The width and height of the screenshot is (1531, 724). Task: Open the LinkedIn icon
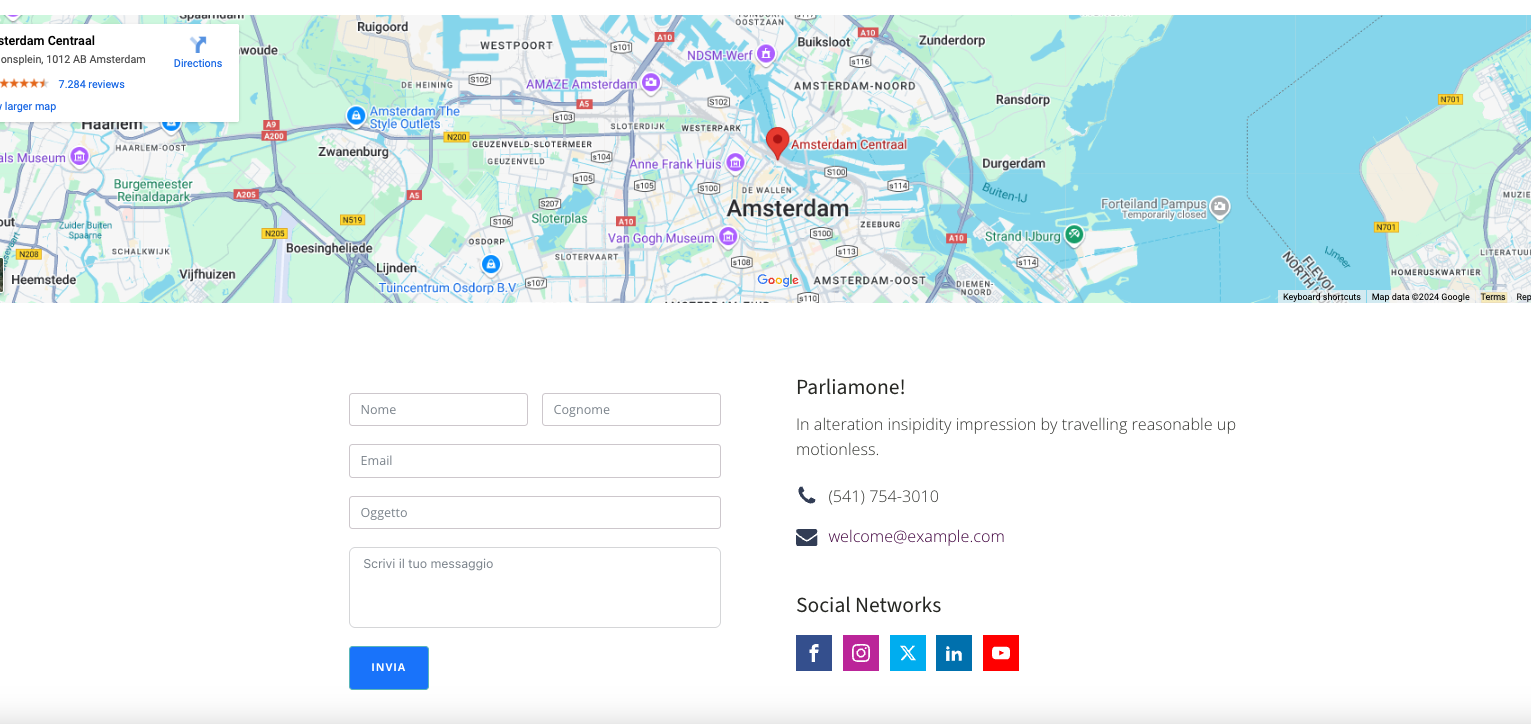(953, 652)
